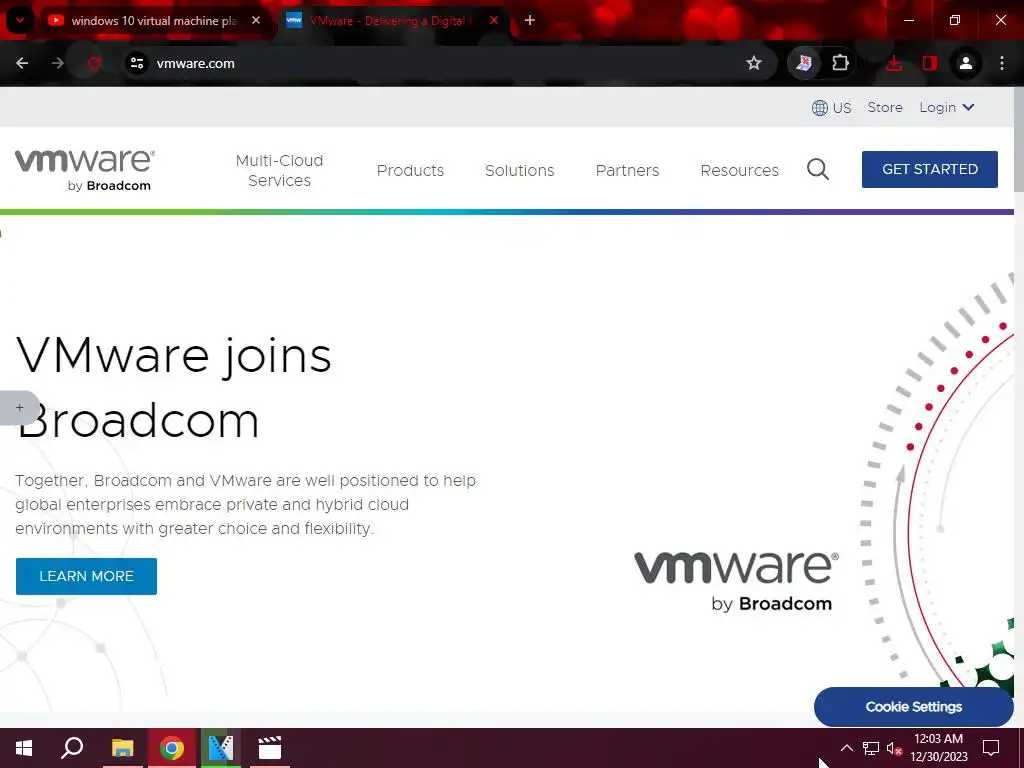Click the GET STARTED button
The width and height of the screenshot is (1024, 768).
tap(929, 169)
